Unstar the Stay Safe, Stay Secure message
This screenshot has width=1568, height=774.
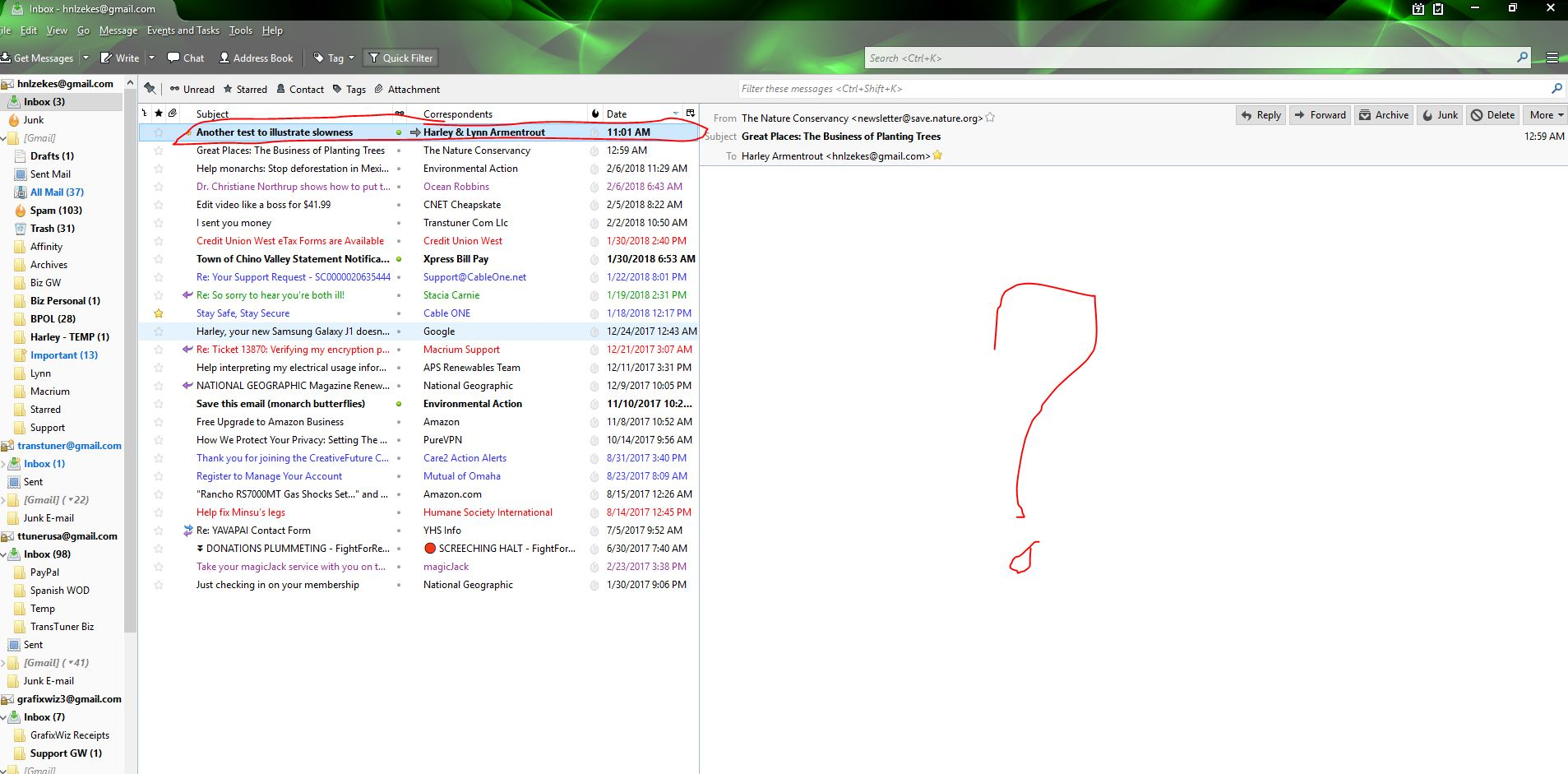pos(159,313)
